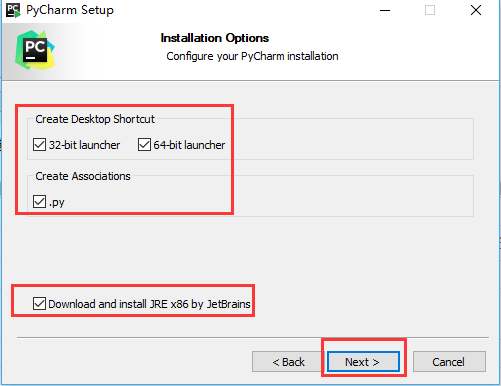Cancel the PyCharm installation
Screen dimensions: 501x386
(x=449, y=362)
